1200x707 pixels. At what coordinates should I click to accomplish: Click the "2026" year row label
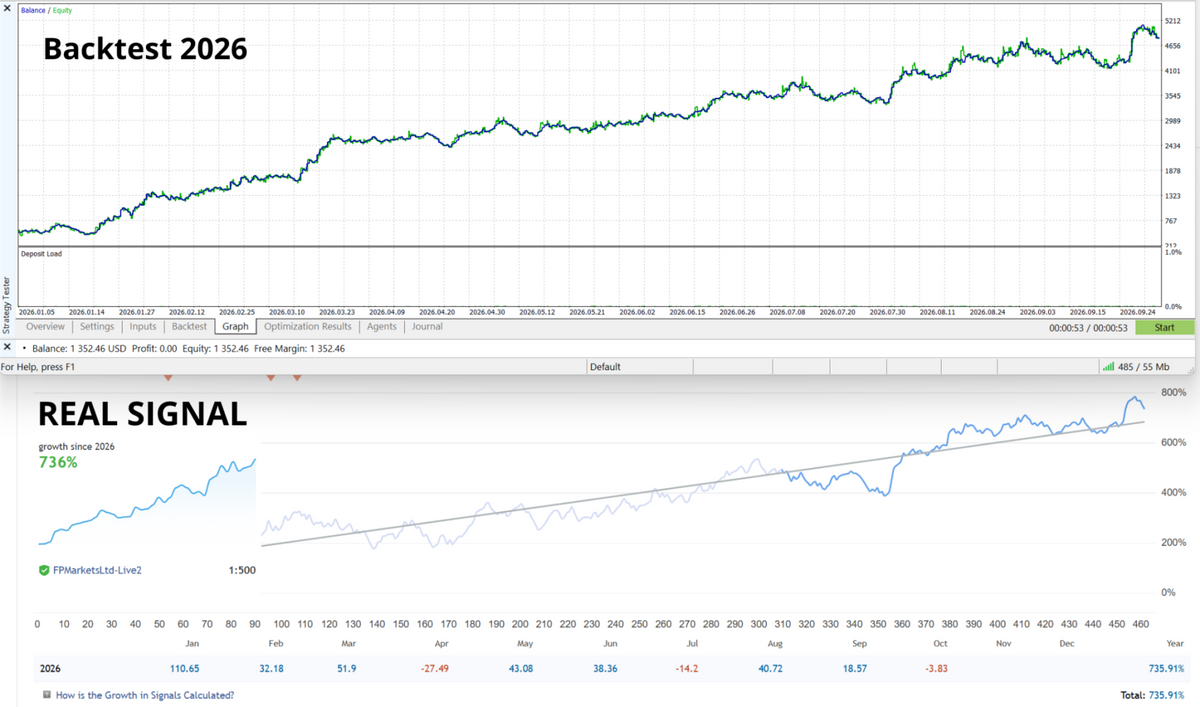(51, 667)
